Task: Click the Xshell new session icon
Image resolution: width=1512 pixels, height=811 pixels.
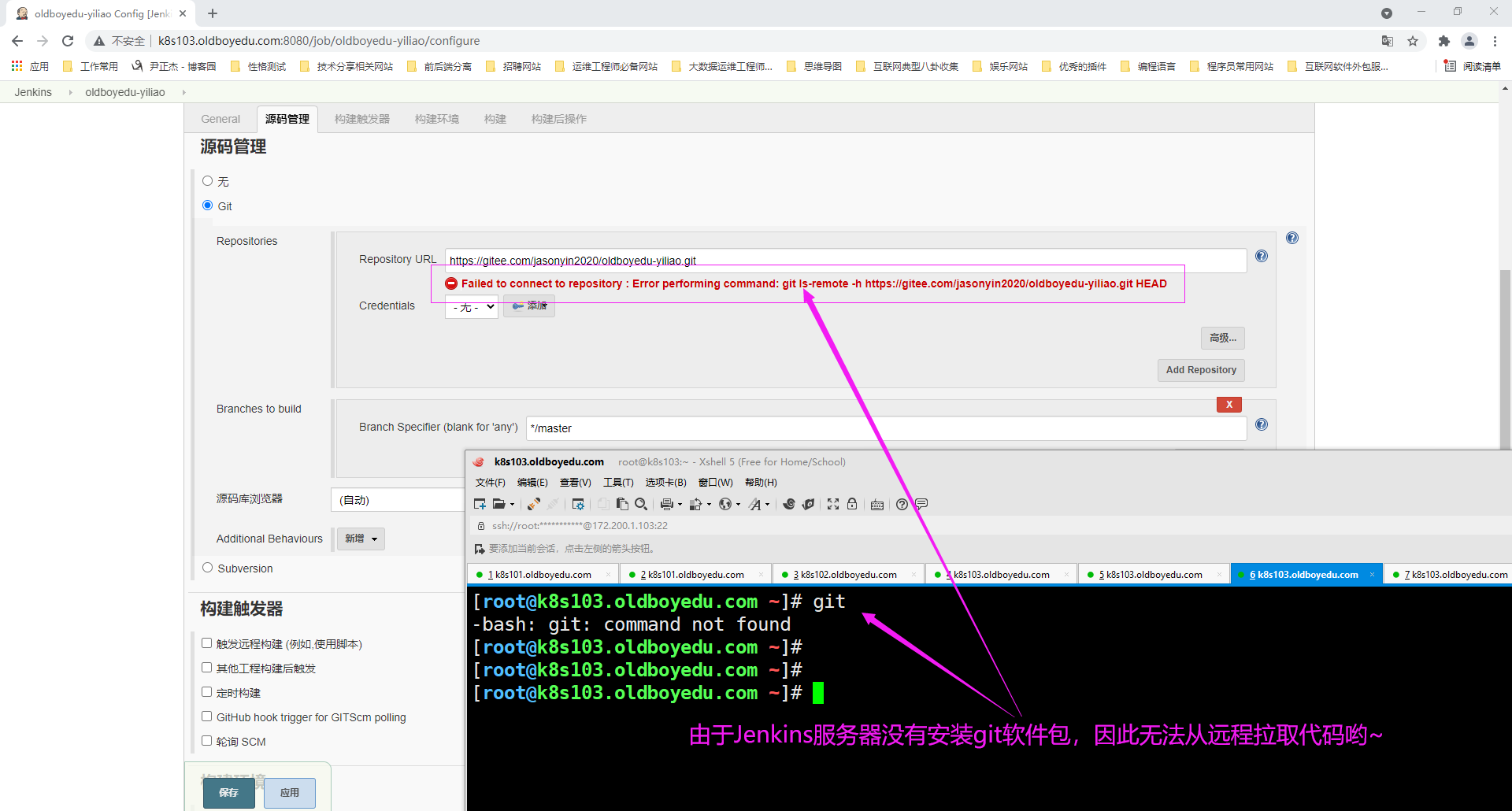Action: pyautogui.click(x=480, y=504)
